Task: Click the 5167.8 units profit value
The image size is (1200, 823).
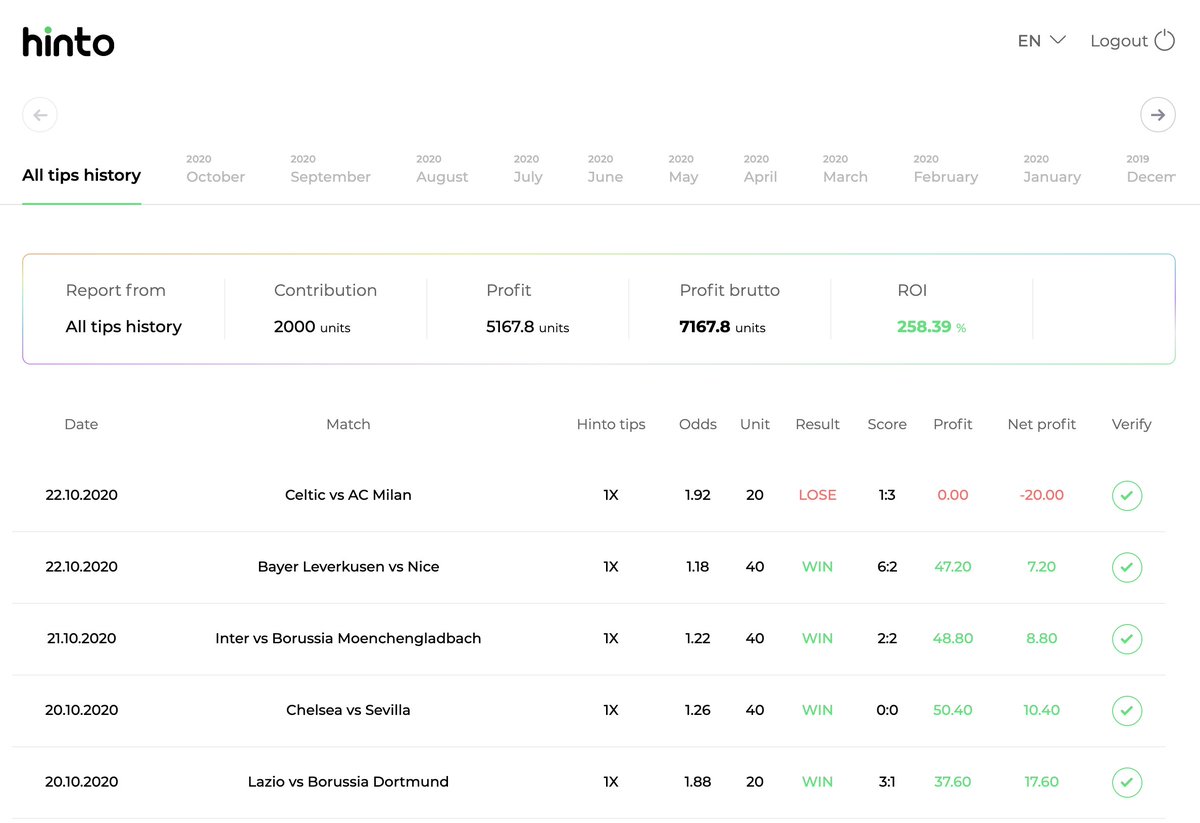Action: click(x=527, y=327)
